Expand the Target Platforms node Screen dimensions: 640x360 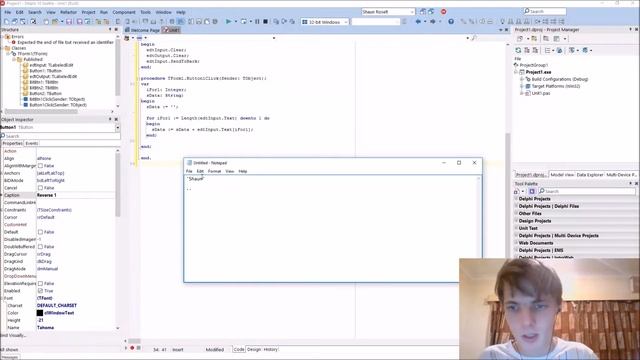click(x=522, y=86)
